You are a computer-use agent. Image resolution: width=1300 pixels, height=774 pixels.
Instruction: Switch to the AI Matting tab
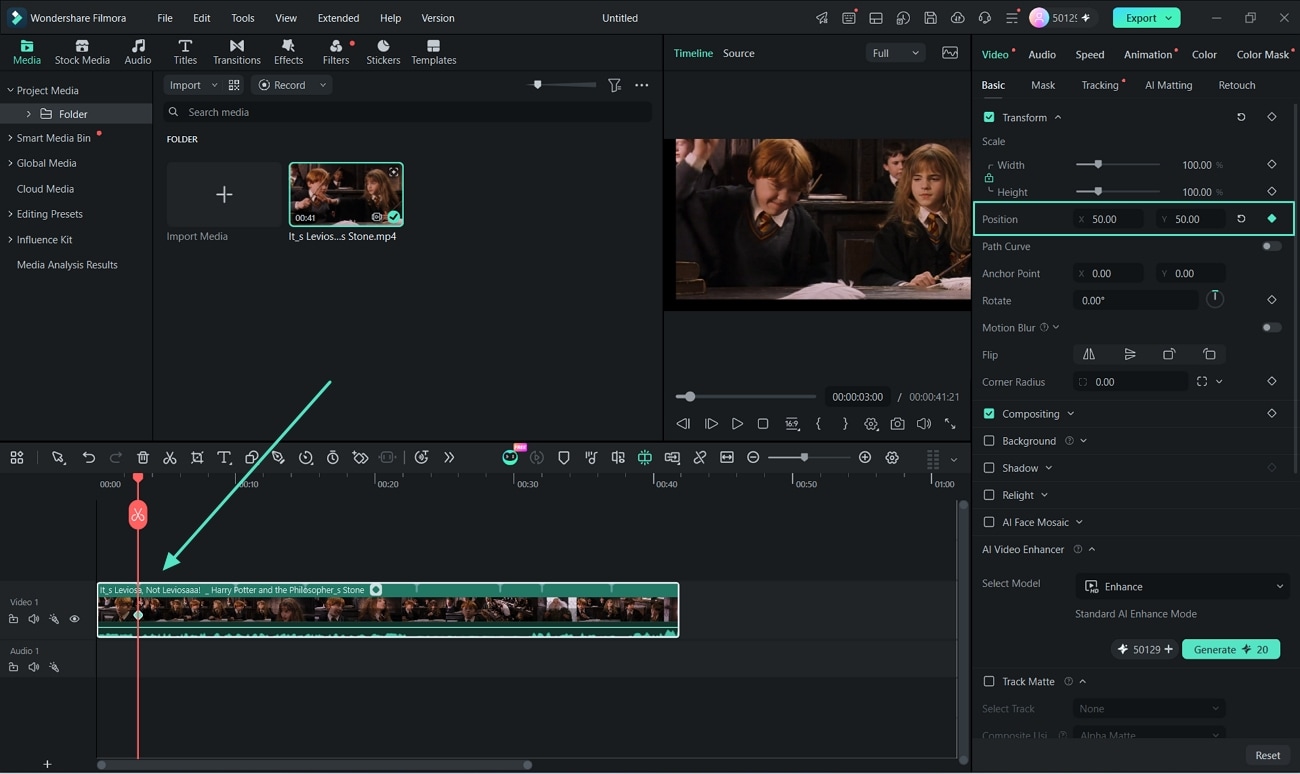1168,85
